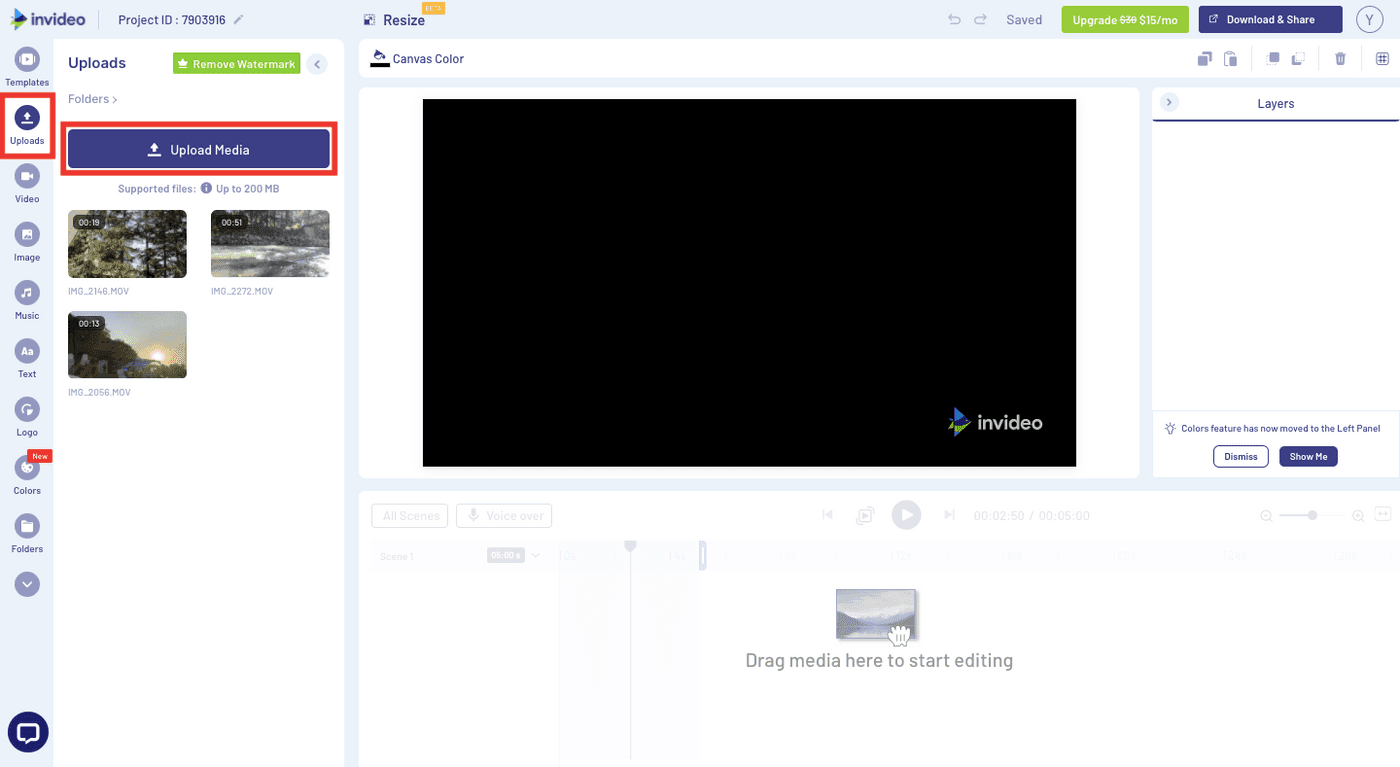The height and width of the screenshot is (767, 1400).
Task: Click Download & Share button
Action: tap(1270, 19)
